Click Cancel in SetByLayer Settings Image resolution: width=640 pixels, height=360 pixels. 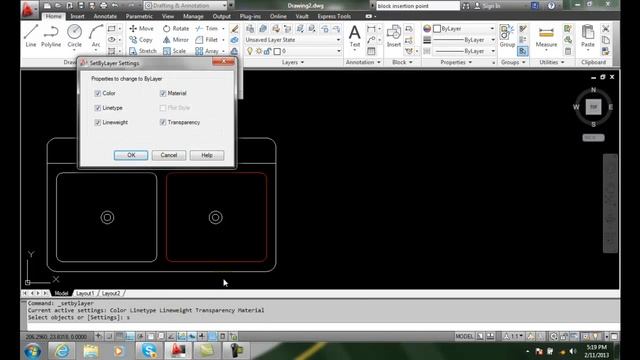coord(169,155)
